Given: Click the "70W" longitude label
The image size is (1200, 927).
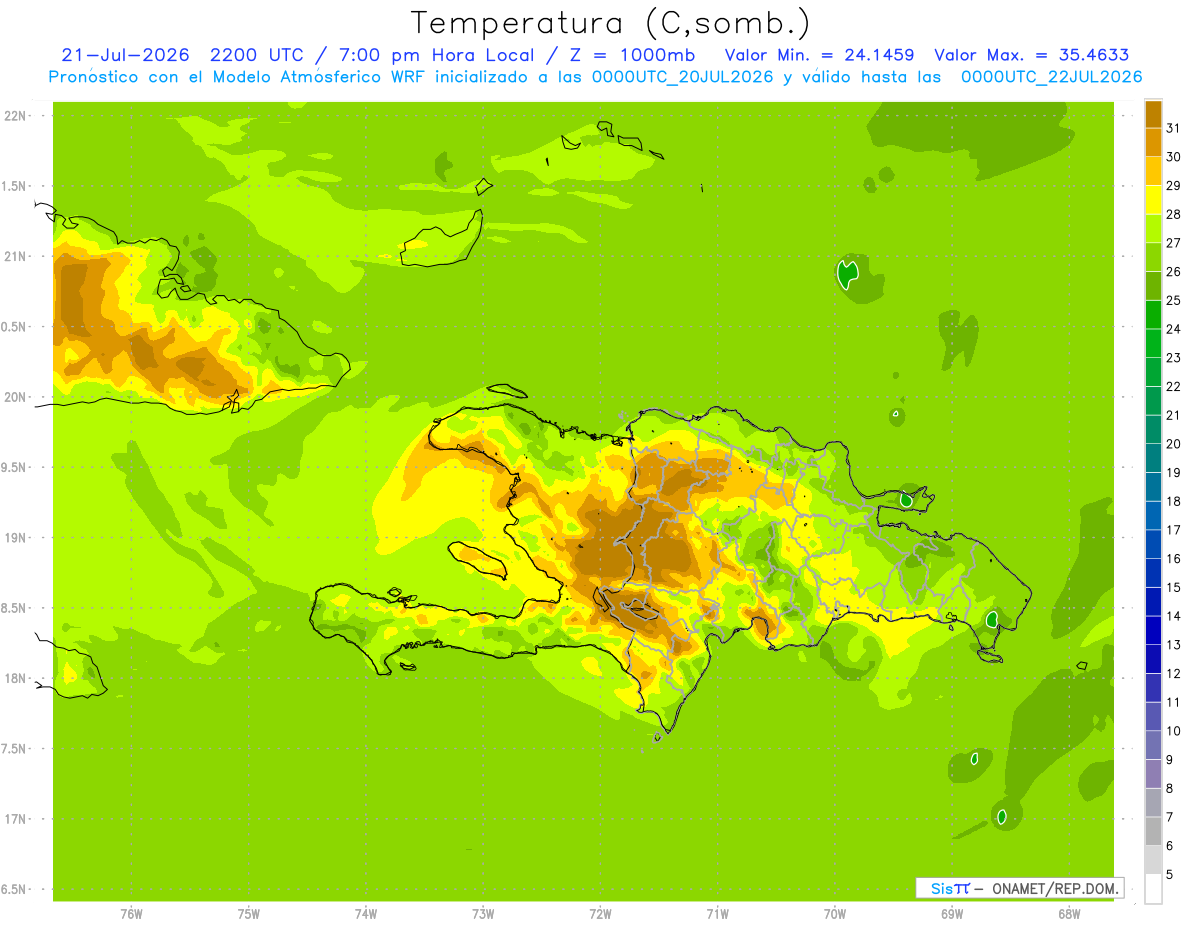Looking at the screenshot, I should pyautogui.click(x=834, y=913).
